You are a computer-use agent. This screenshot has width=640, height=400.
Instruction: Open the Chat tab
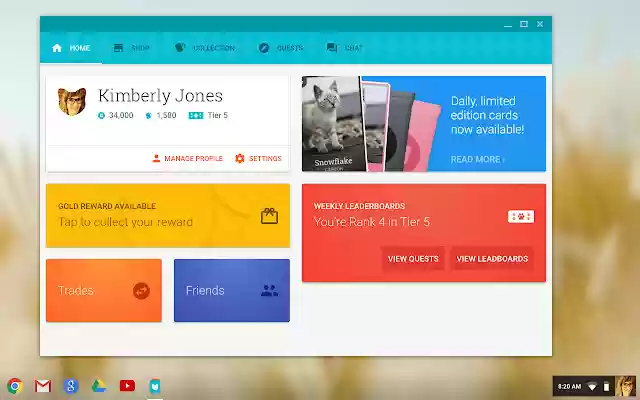coord(344,48)
